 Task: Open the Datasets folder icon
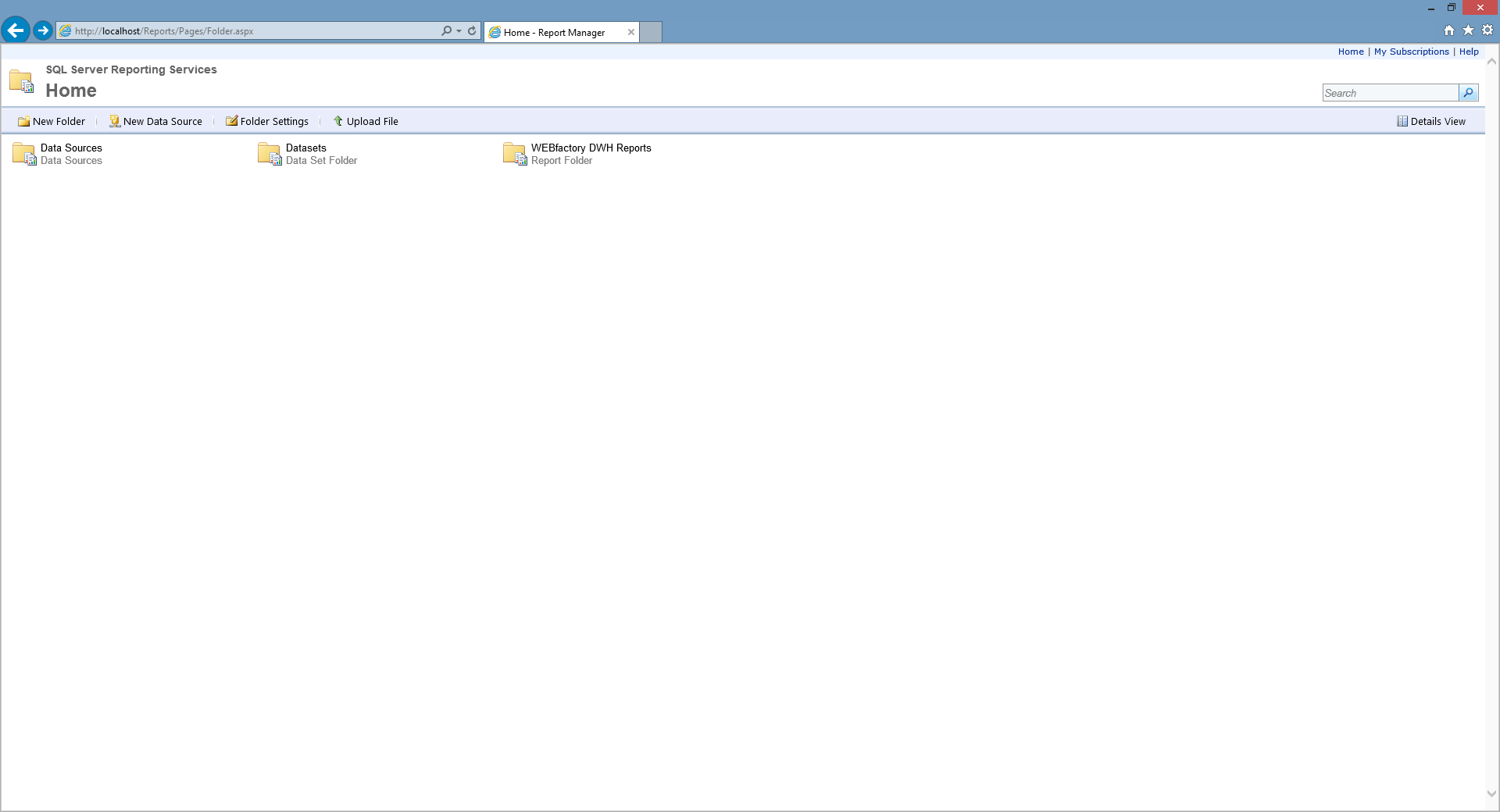coord(269,154)
